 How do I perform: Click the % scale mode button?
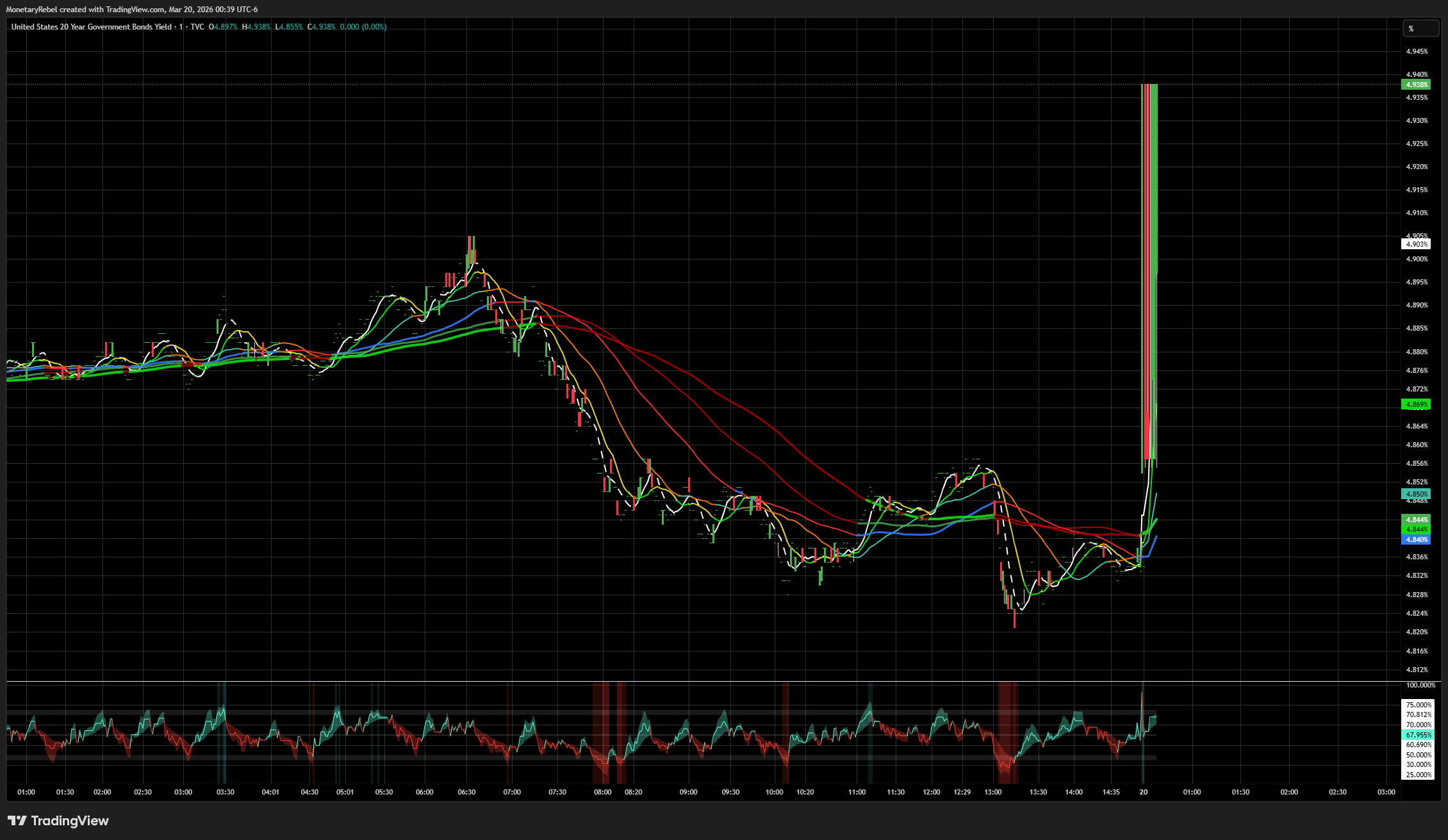click(1420, 28)
